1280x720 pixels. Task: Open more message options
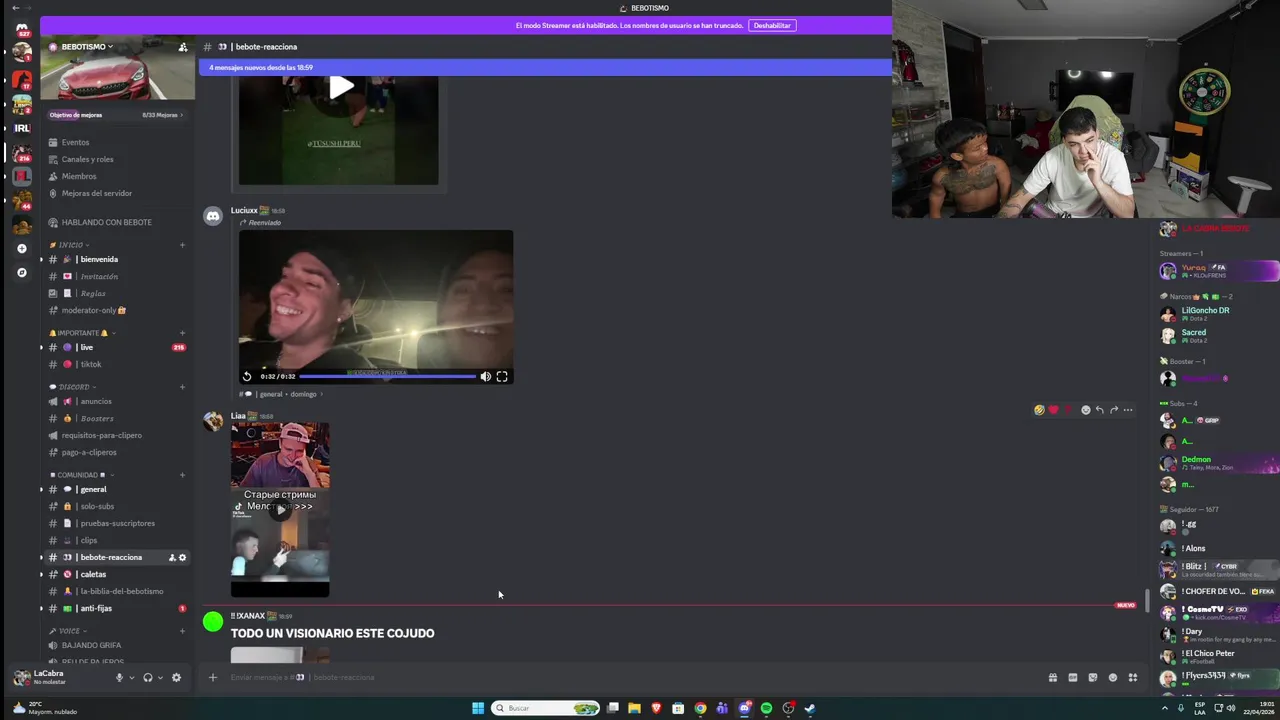coord(1127,410)
